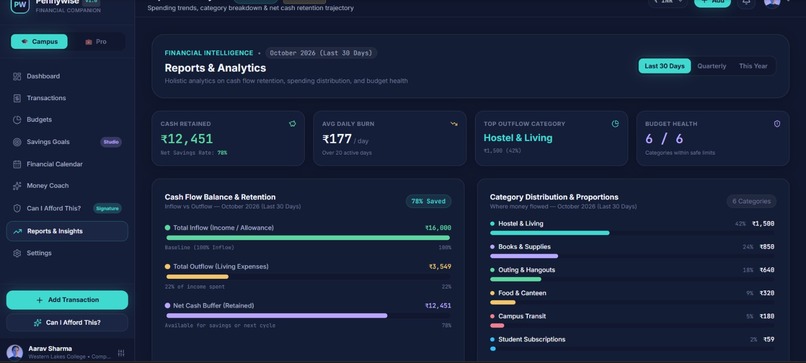
Task: Click the ₹16,000 total inflow amount
Action: point(438,228)
